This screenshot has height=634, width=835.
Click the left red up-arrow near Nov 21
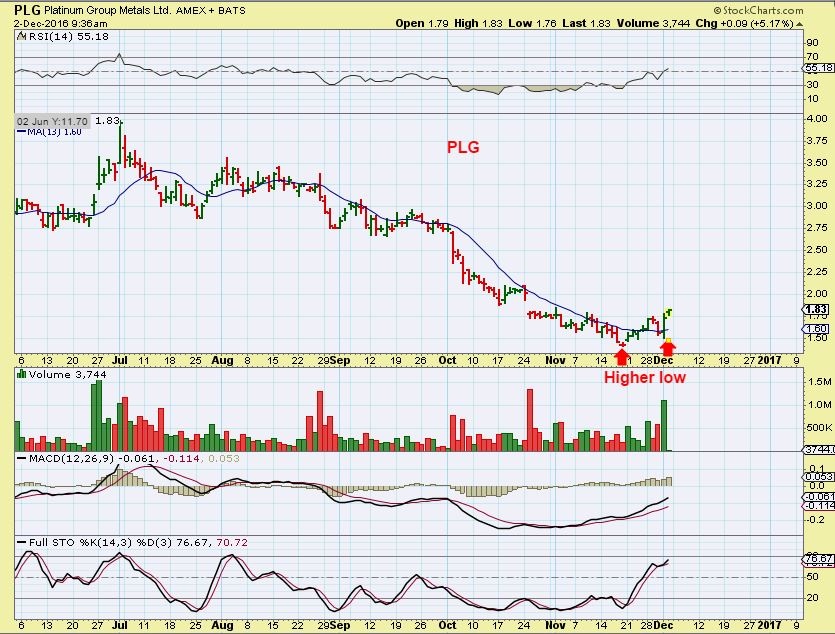[x=622, y=353]
